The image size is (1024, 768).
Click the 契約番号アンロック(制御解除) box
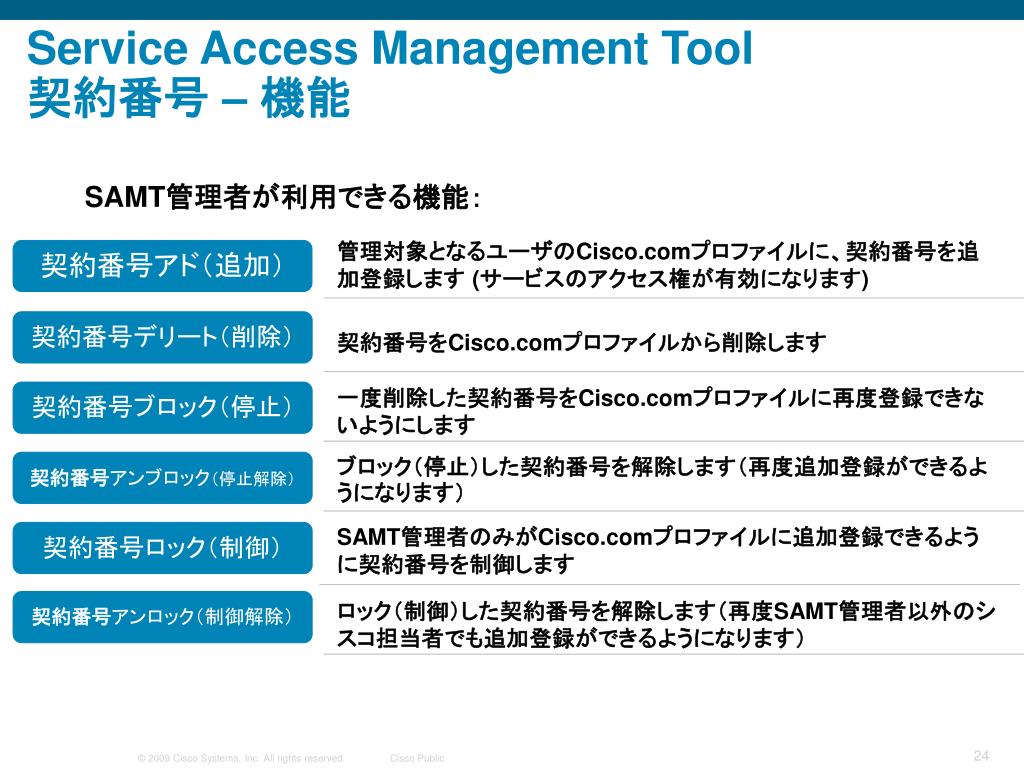(x=163, y=617)
